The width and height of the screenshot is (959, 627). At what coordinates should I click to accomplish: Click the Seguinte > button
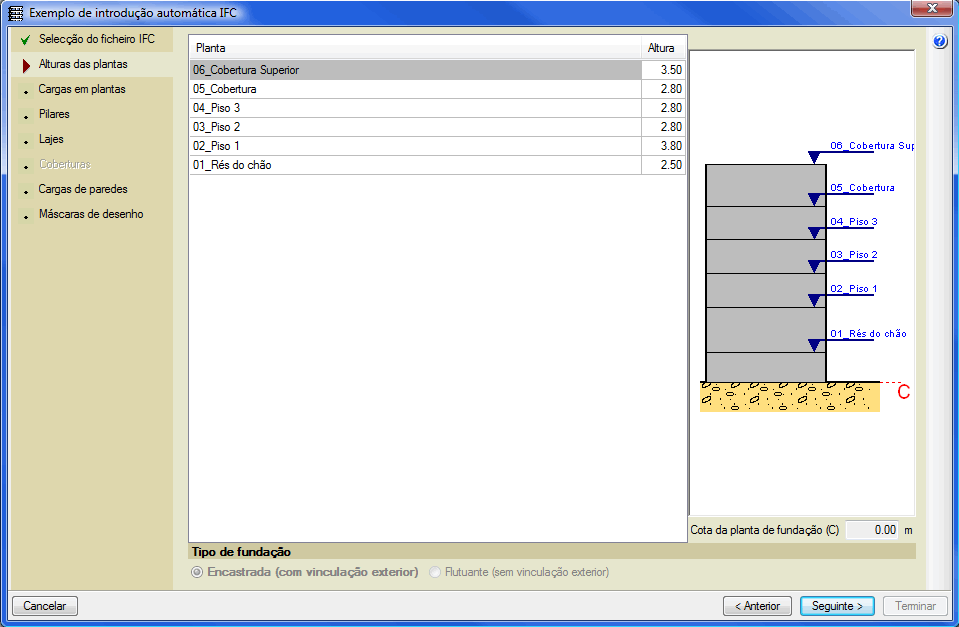[837, 606]
